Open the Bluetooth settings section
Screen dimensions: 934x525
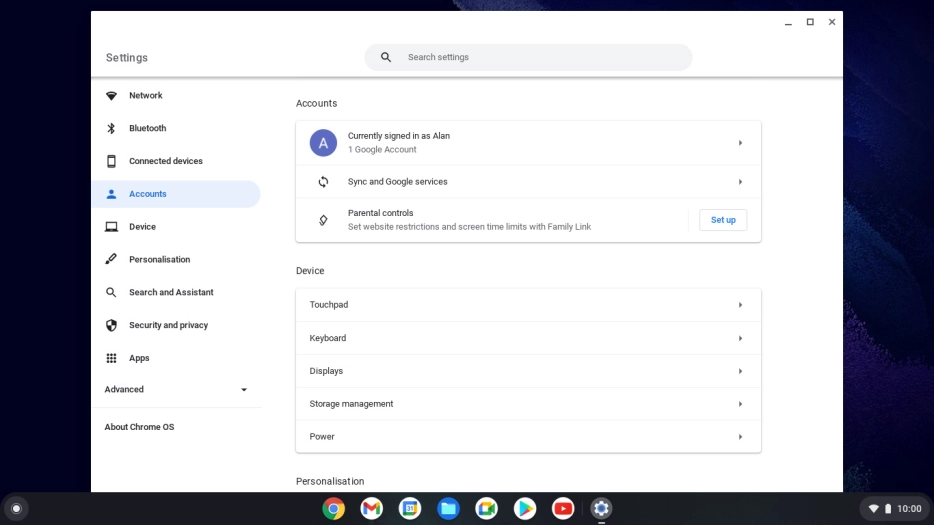click(x=176, y=128)
